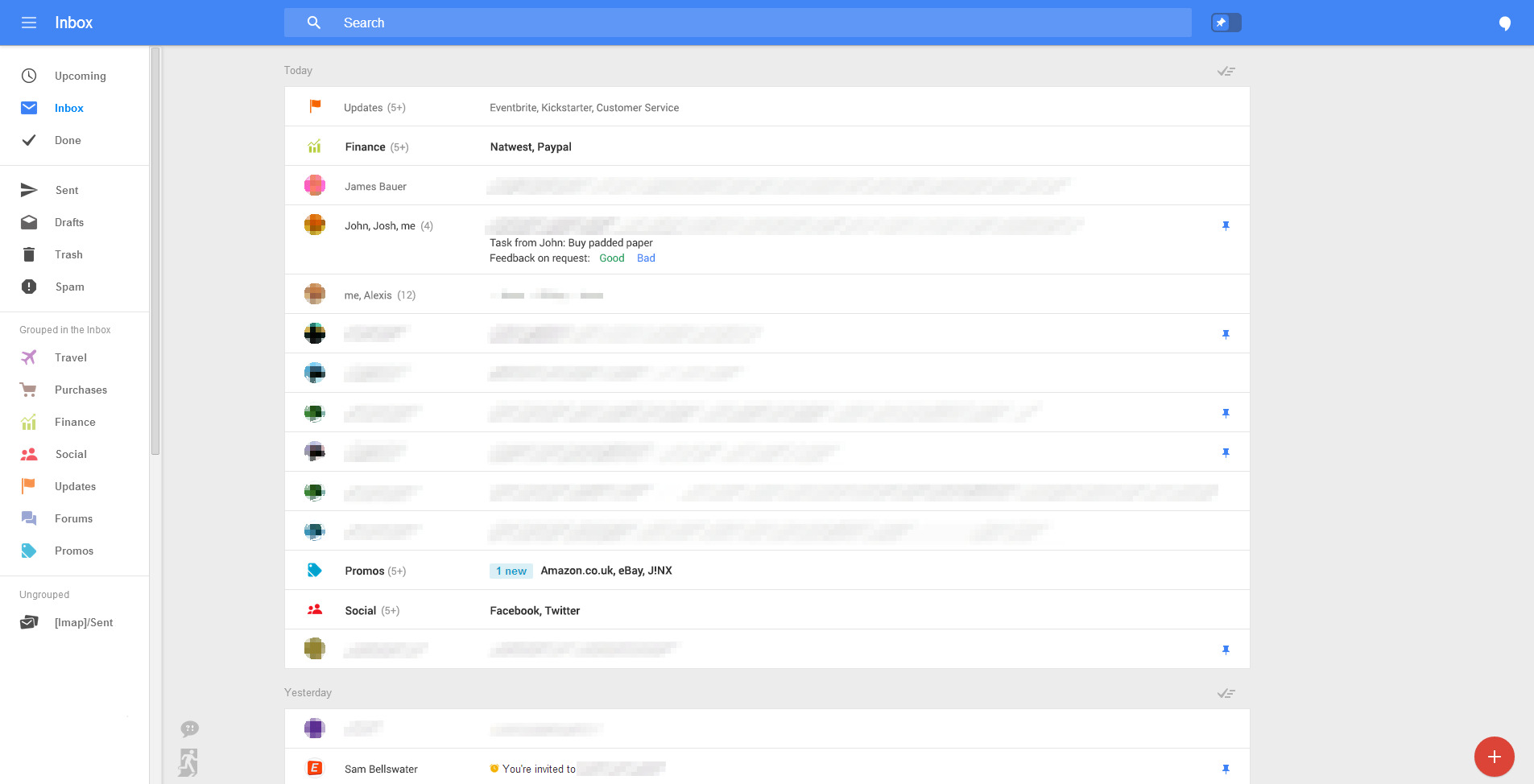
Task: Rate John's task feedback as Good
Action: point(611,258)
